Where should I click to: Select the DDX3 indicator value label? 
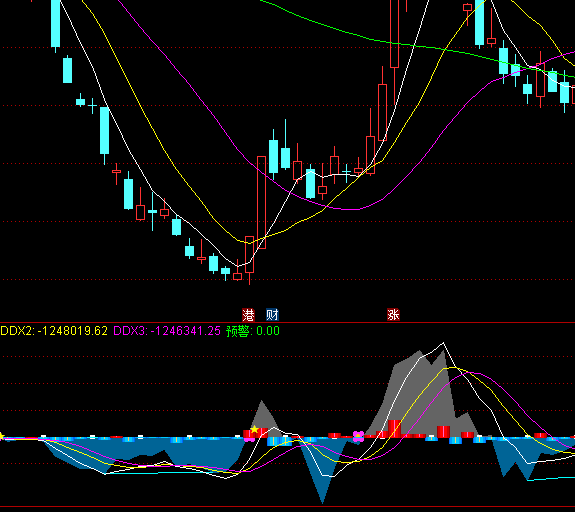(x=167, y=331)
